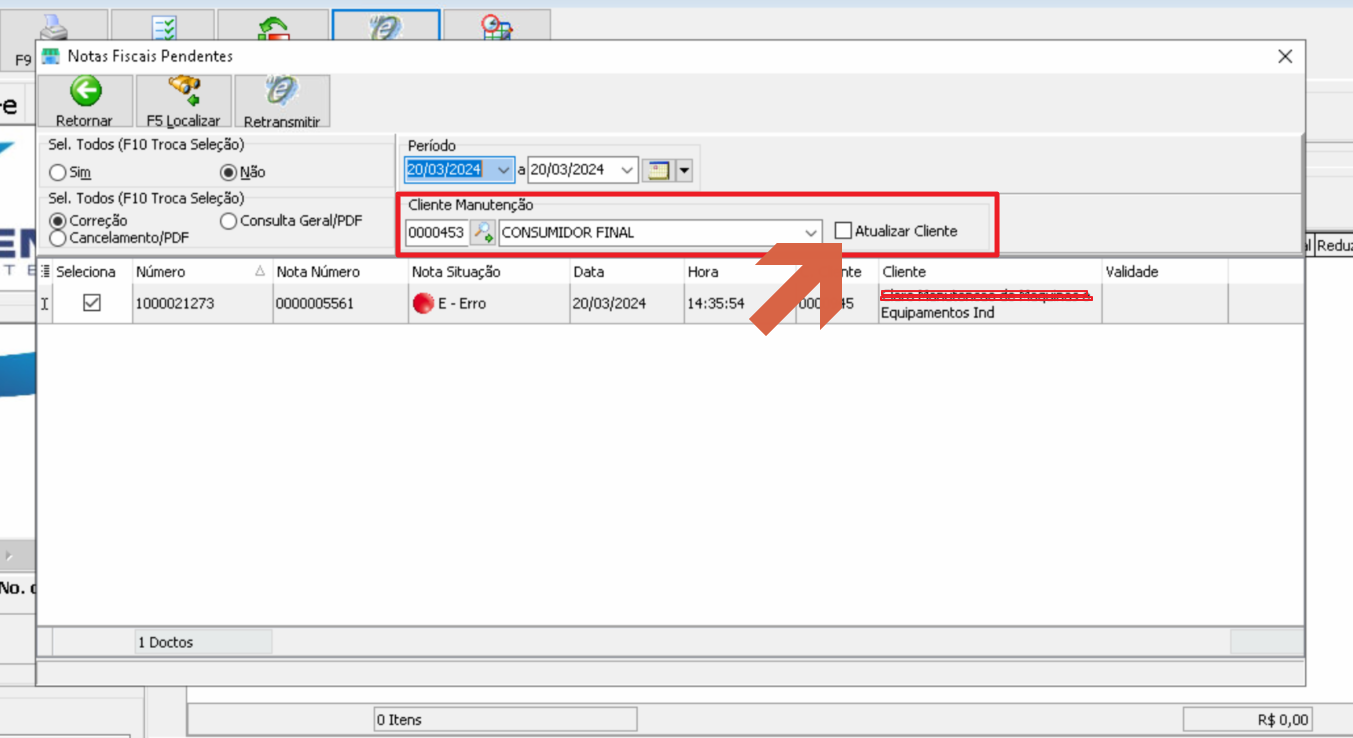Click the R$ 0,00 total in background window

[x=1246, y=719]
